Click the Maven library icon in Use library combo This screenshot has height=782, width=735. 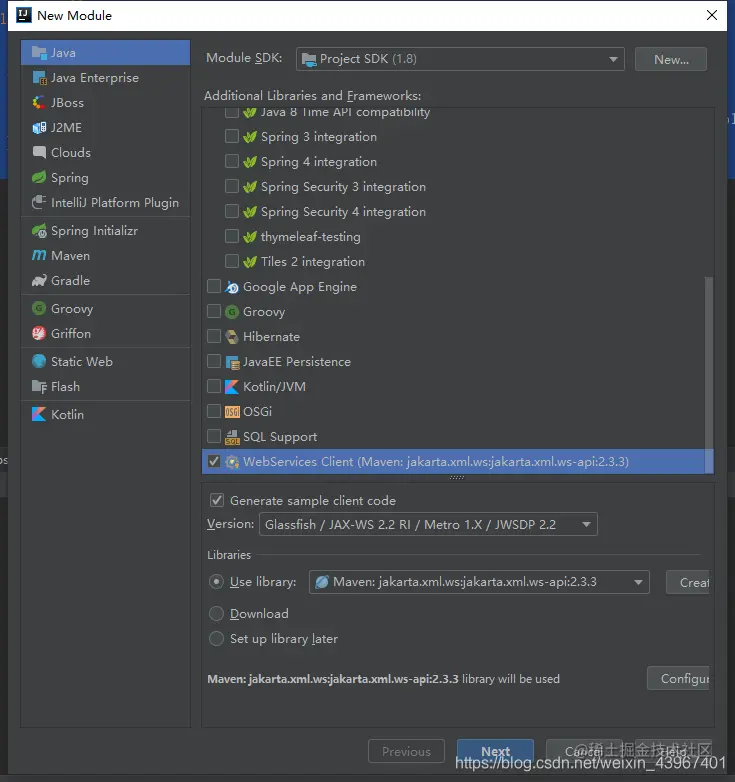tap(322, 582)
